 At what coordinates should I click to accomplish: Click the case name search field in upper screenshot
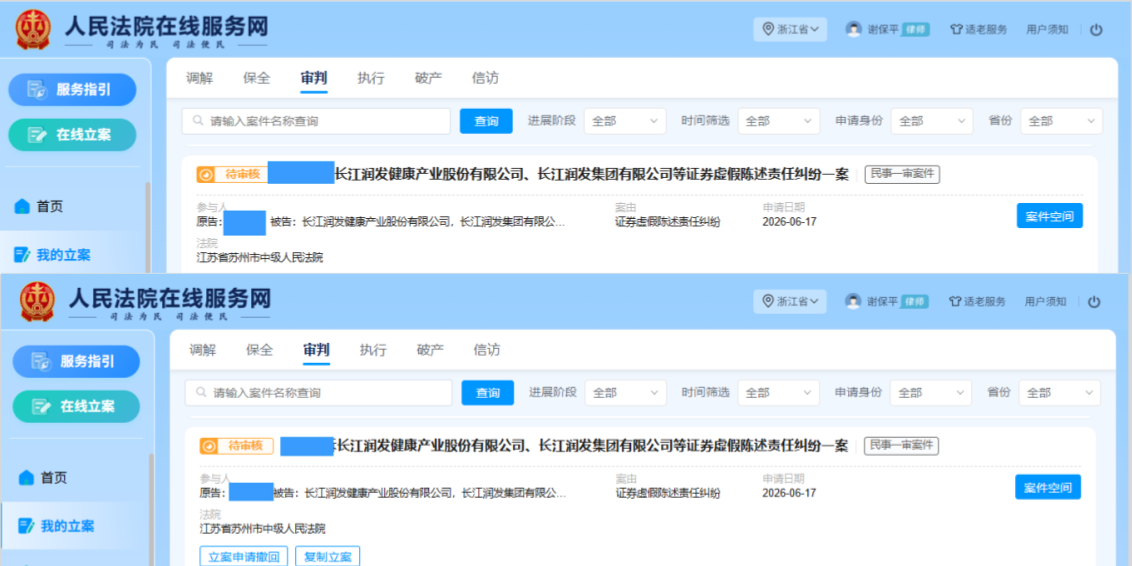316,121
